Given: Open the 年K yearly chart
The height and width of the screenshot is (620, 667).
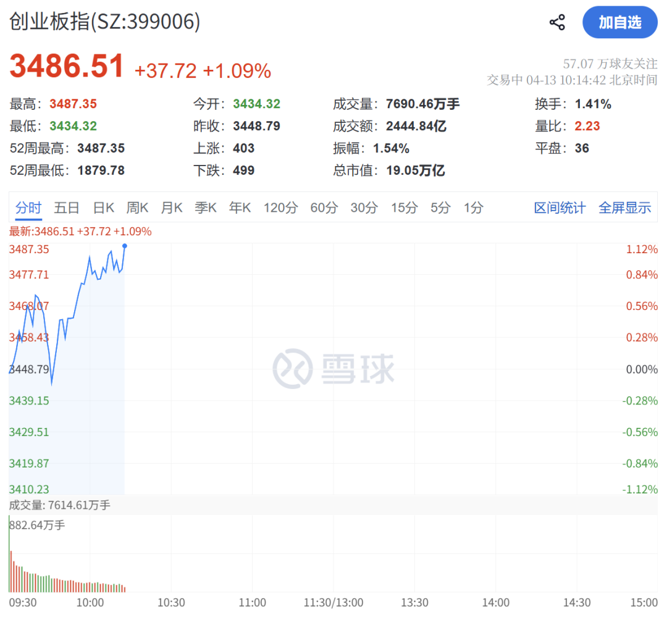Looking at the screenshot, I should pos(240,208).
